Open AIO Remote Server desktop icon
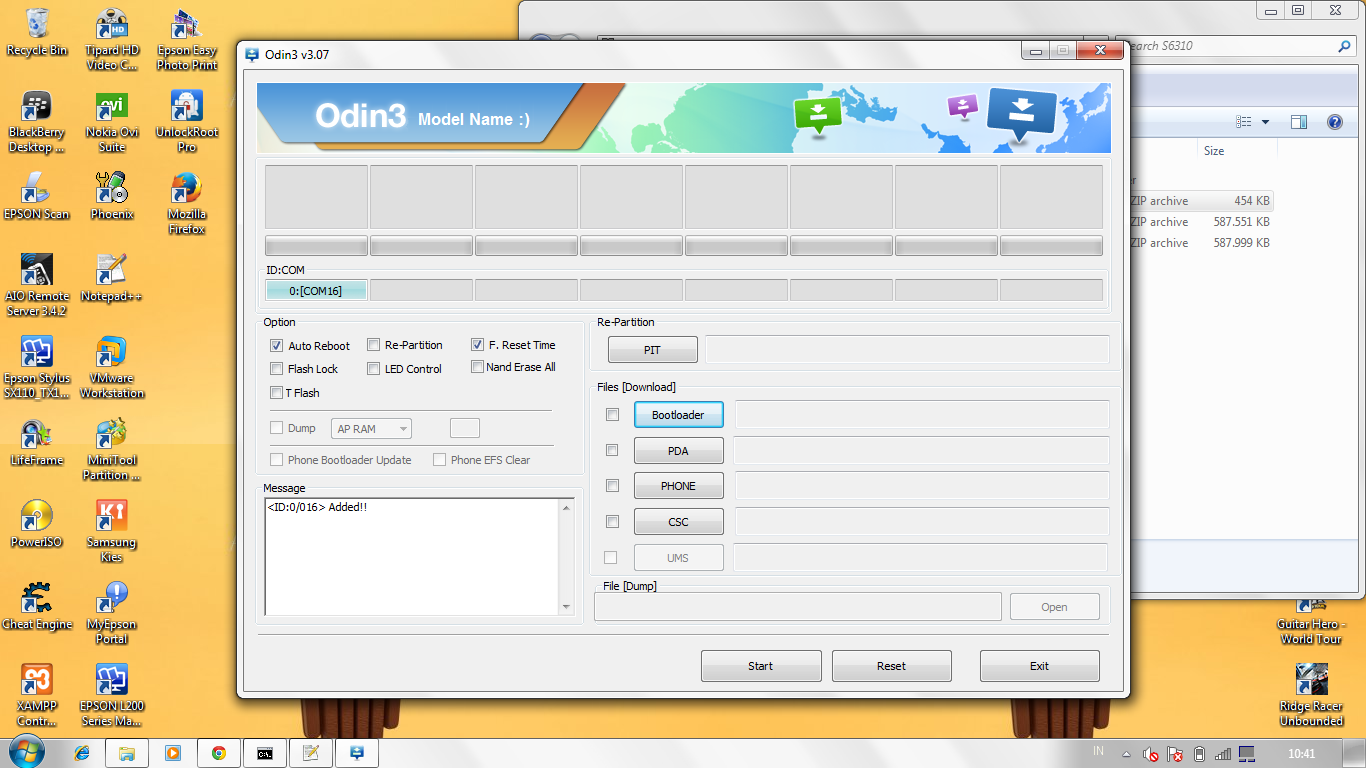 coord(37,286)
